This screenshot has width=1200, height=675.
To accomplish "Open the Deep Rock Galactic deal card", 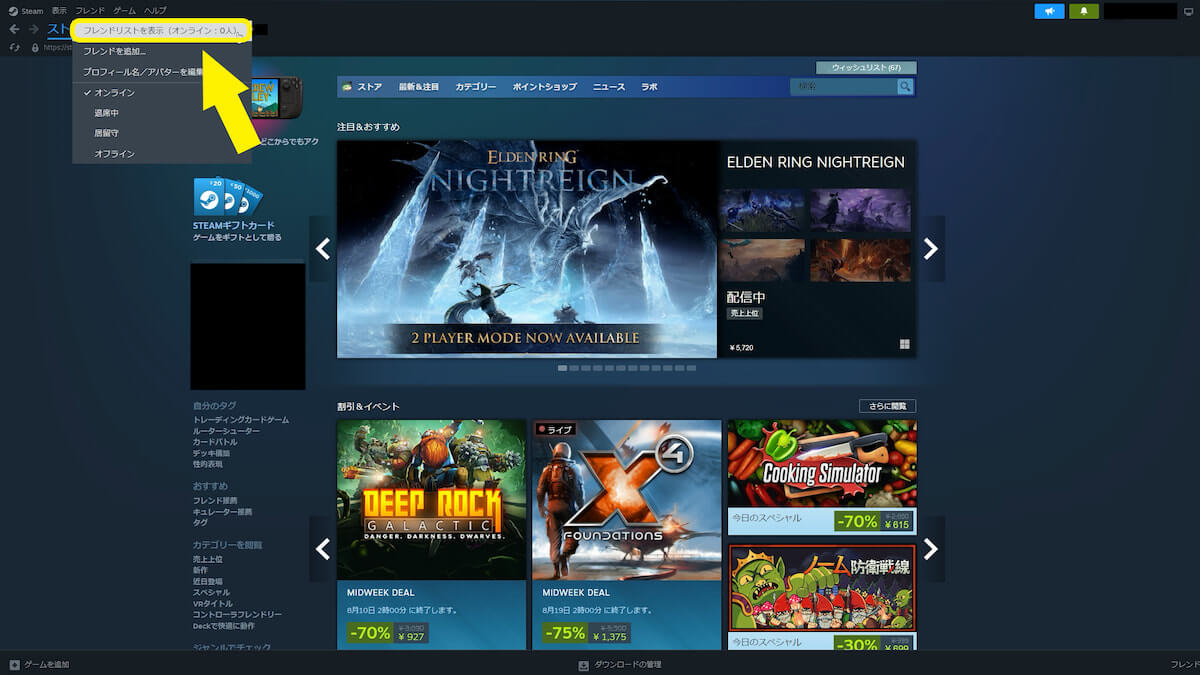I will click(x=431, y=535).
